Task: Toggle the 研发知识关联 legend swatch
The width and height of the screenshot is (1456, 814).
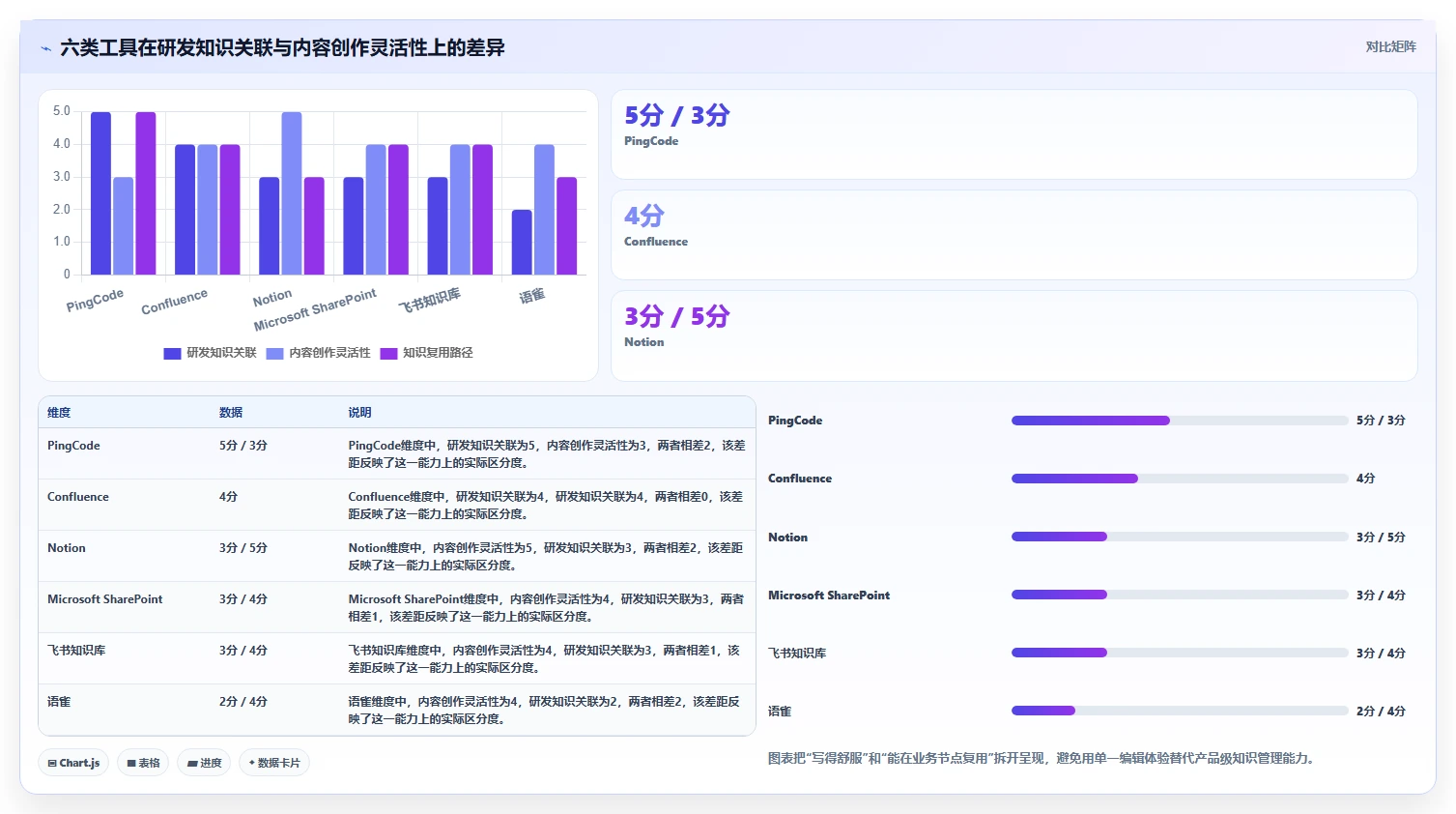Action: 172,354
